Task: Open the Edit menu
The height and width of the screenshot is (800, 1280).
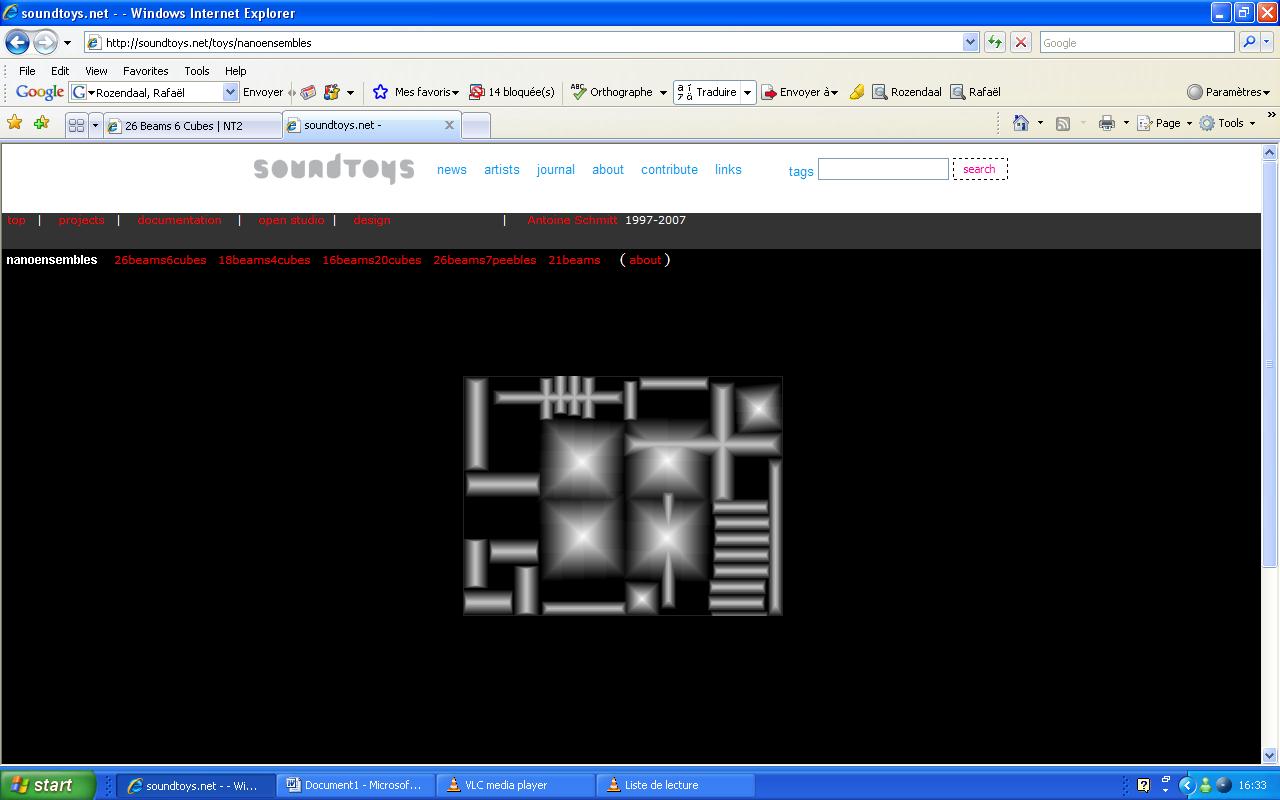Action: coord(60,71)
